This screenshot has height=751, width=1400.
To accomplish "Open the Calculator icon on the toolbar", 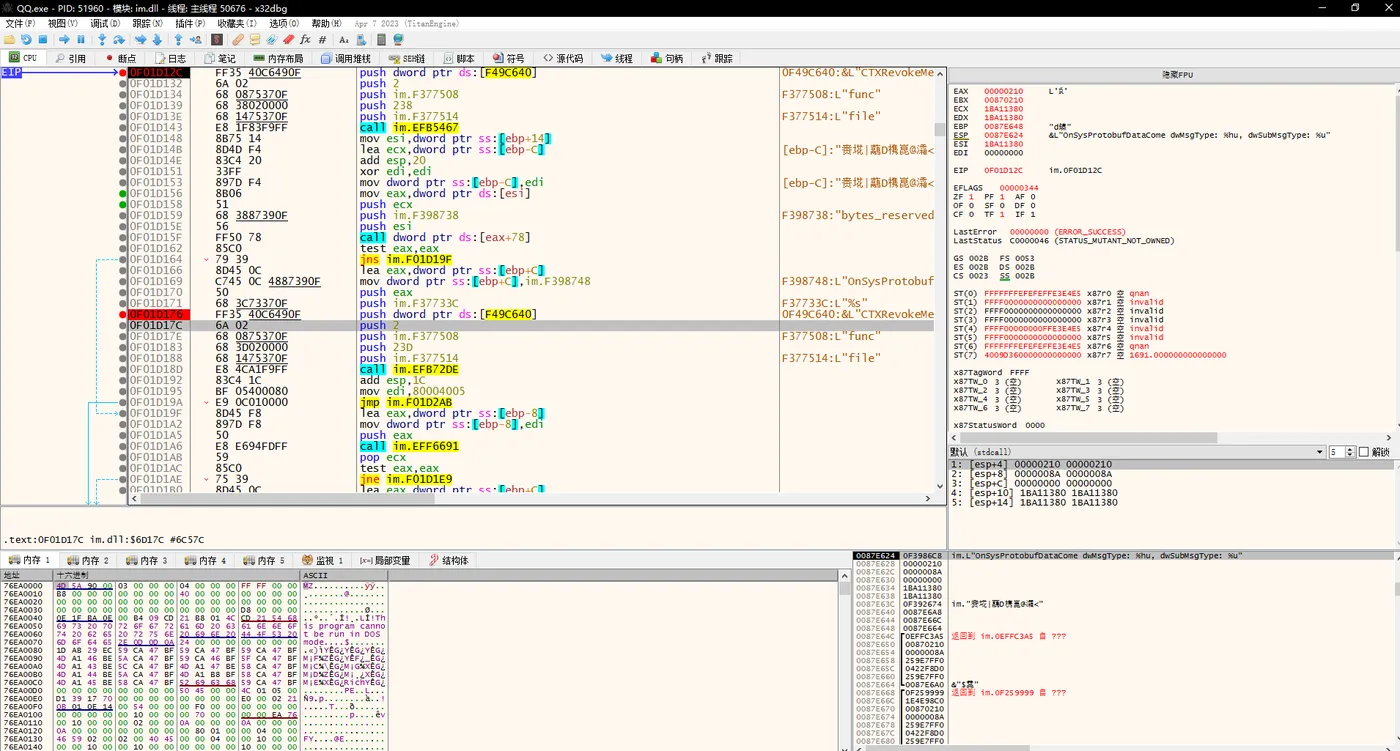I will [x=381, y=40].
